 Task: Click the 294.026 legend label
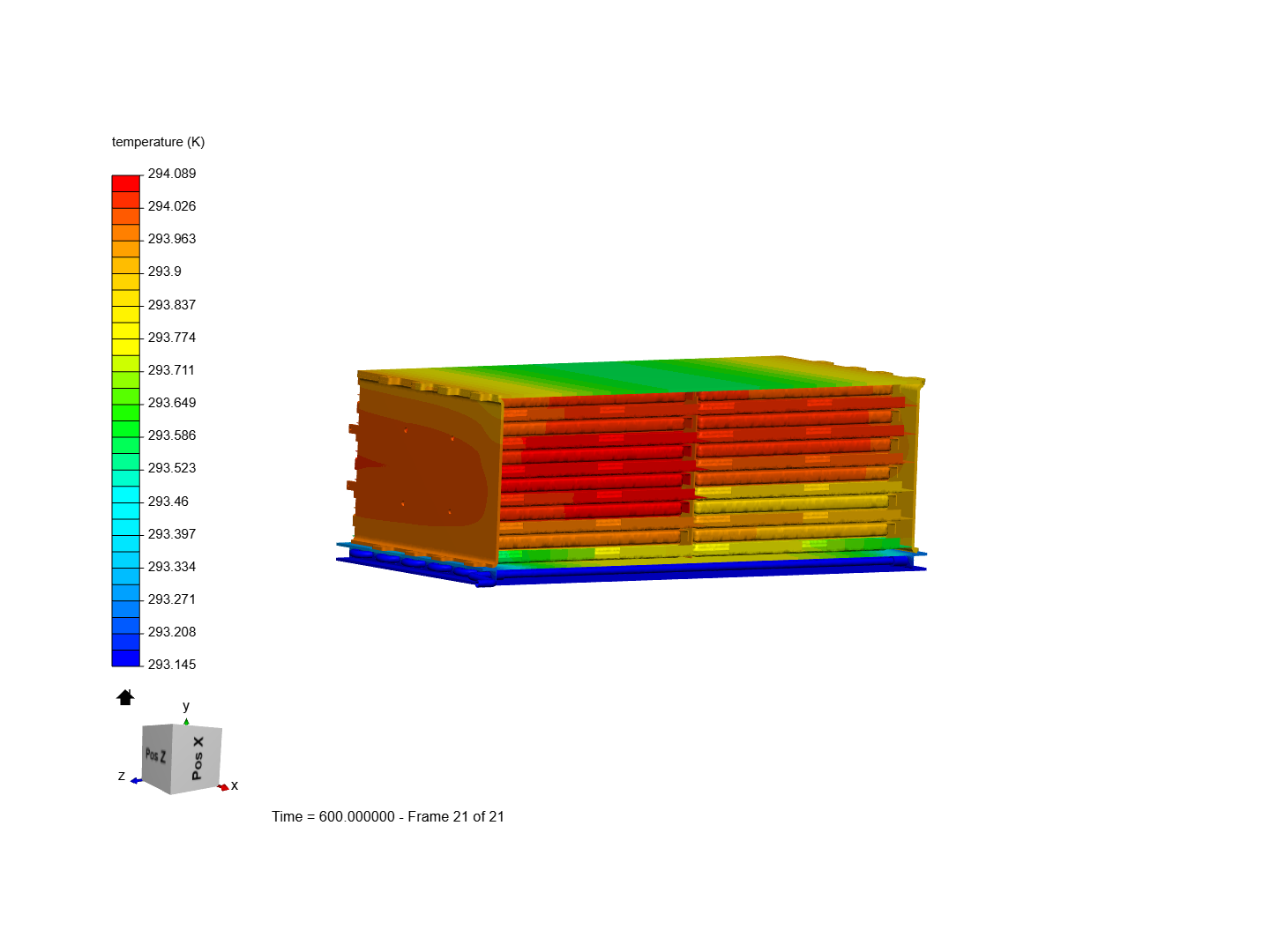[x=172, y=206]
